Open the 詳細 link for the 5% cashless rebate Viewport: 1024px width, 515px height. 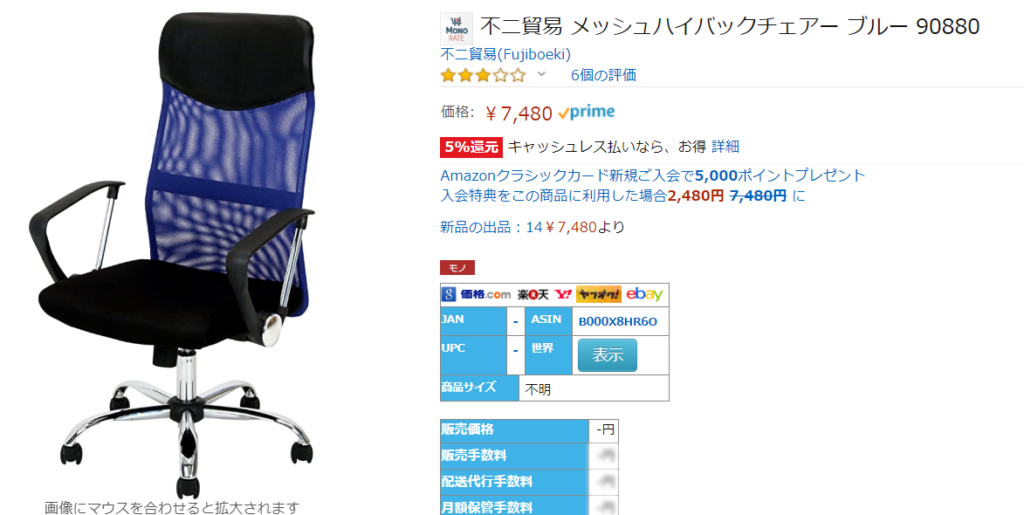(x=726, y=146)
